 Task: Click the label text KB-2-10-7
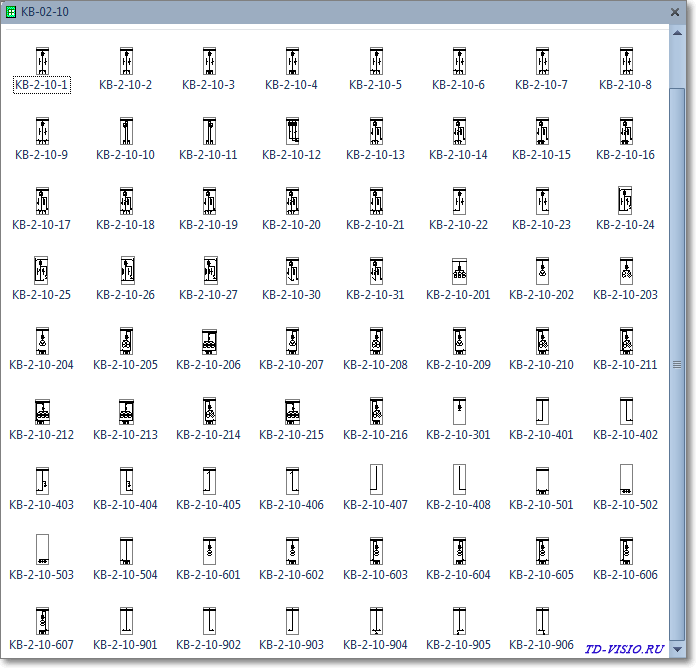coord(542,85)
